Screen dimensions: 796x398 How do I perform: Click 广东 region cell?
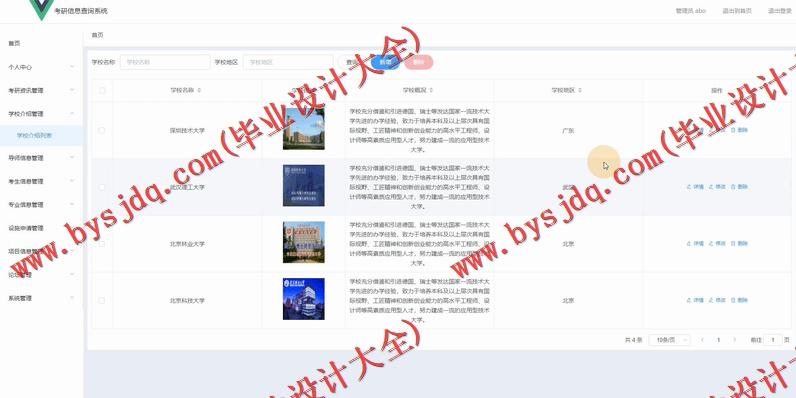click(568, 130)
